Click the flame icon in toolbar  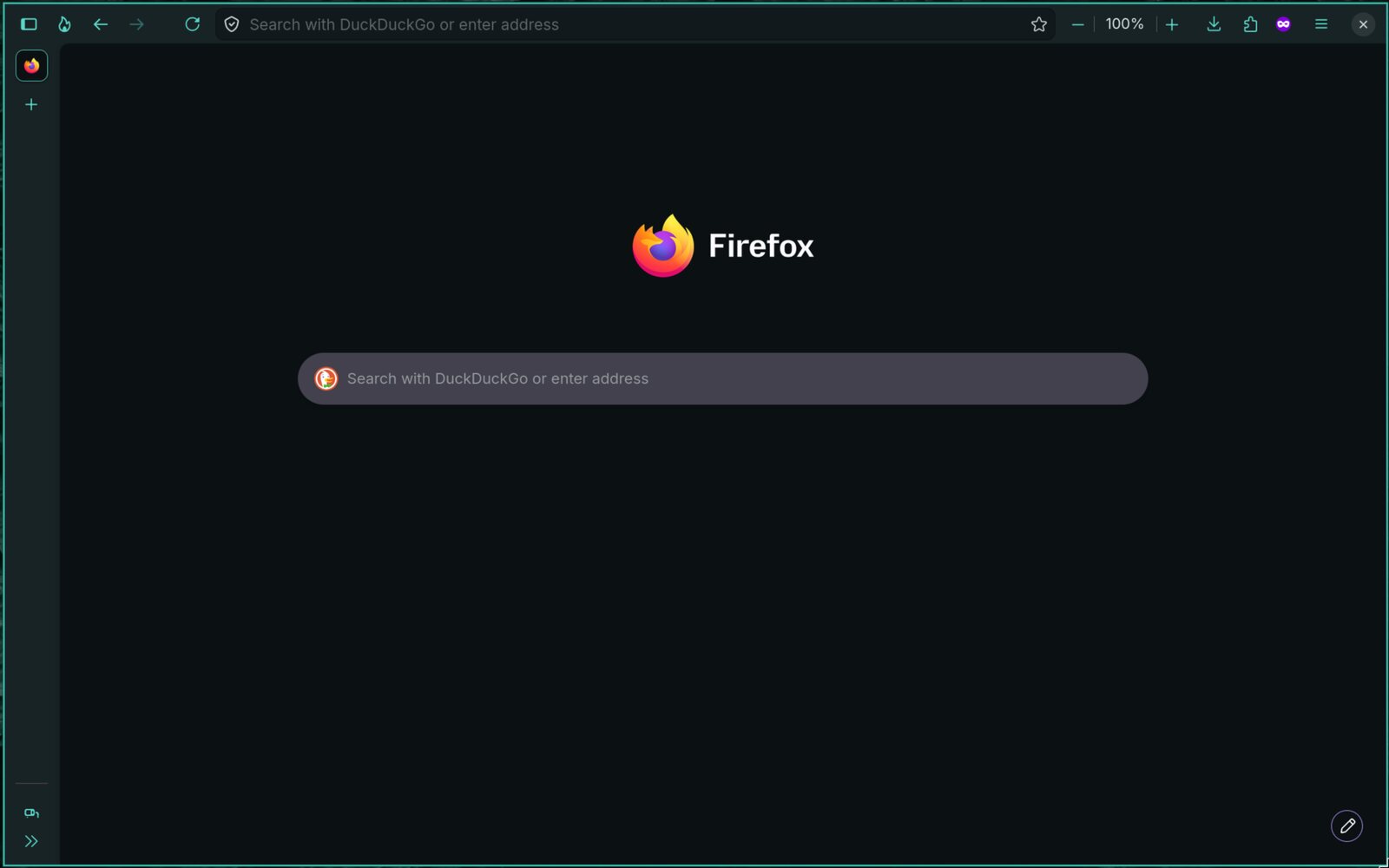(64, 24)
